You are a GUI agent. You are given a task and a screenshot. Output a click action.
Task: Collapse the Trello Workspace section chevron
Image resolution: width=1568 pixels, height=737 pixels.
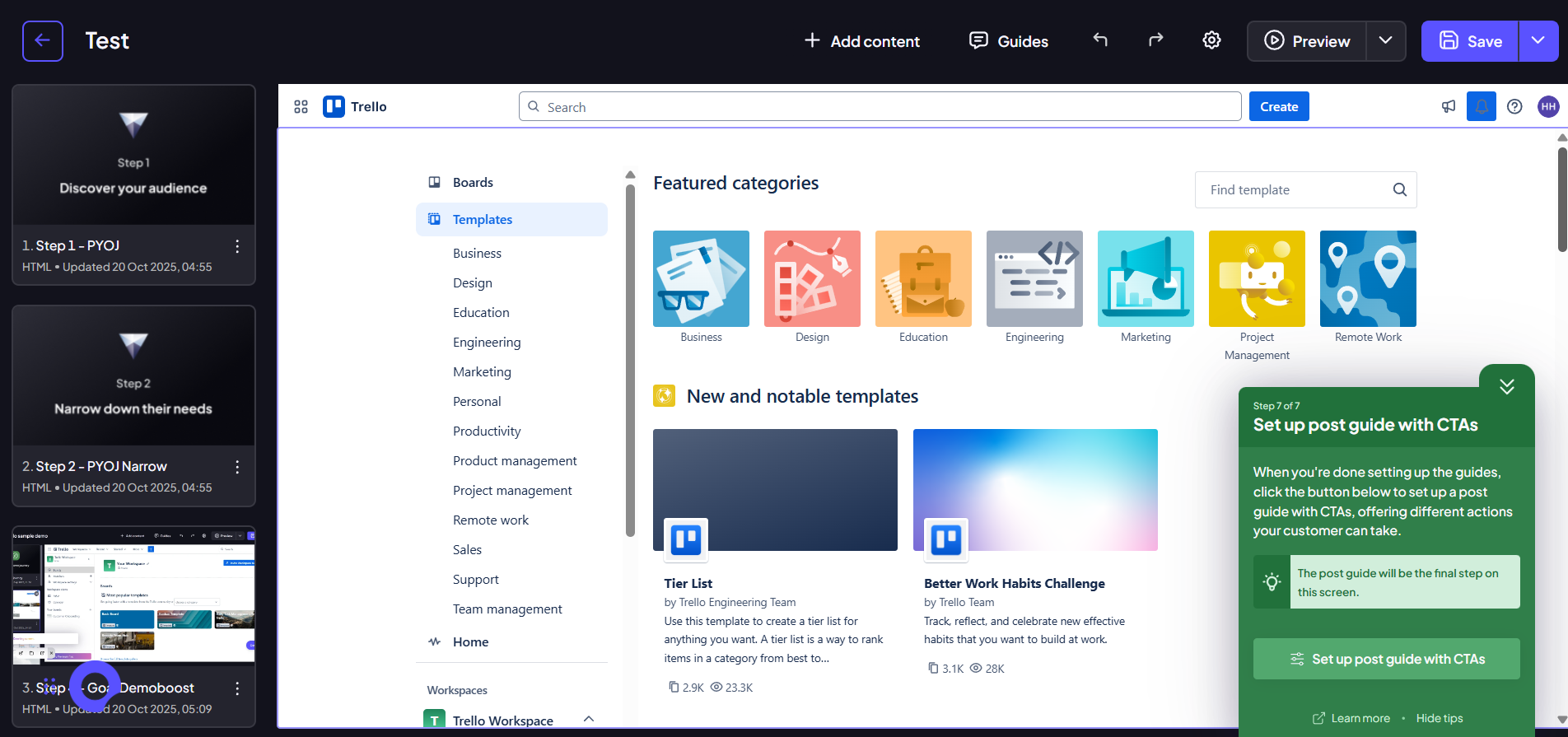589,719
